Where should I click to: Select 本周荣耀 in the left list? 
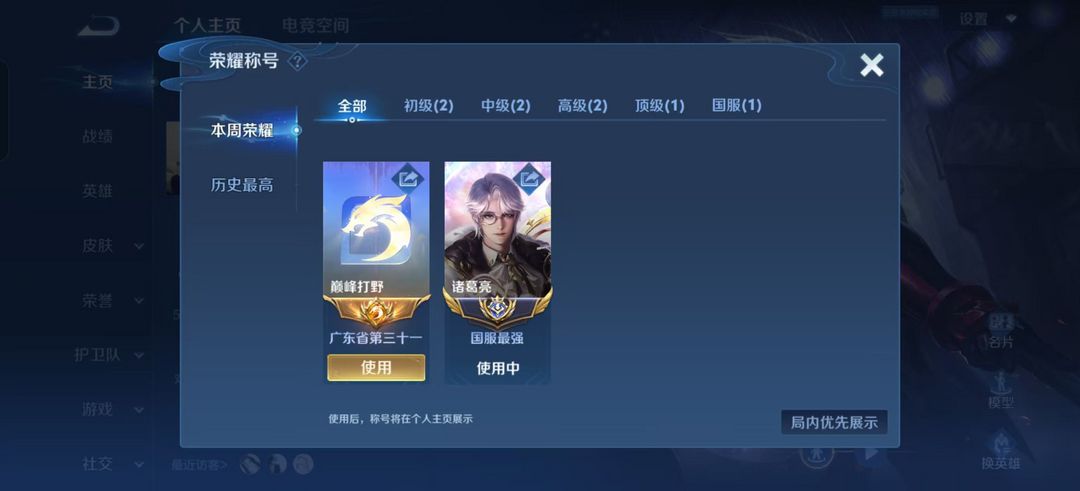(x=242, y=130)
